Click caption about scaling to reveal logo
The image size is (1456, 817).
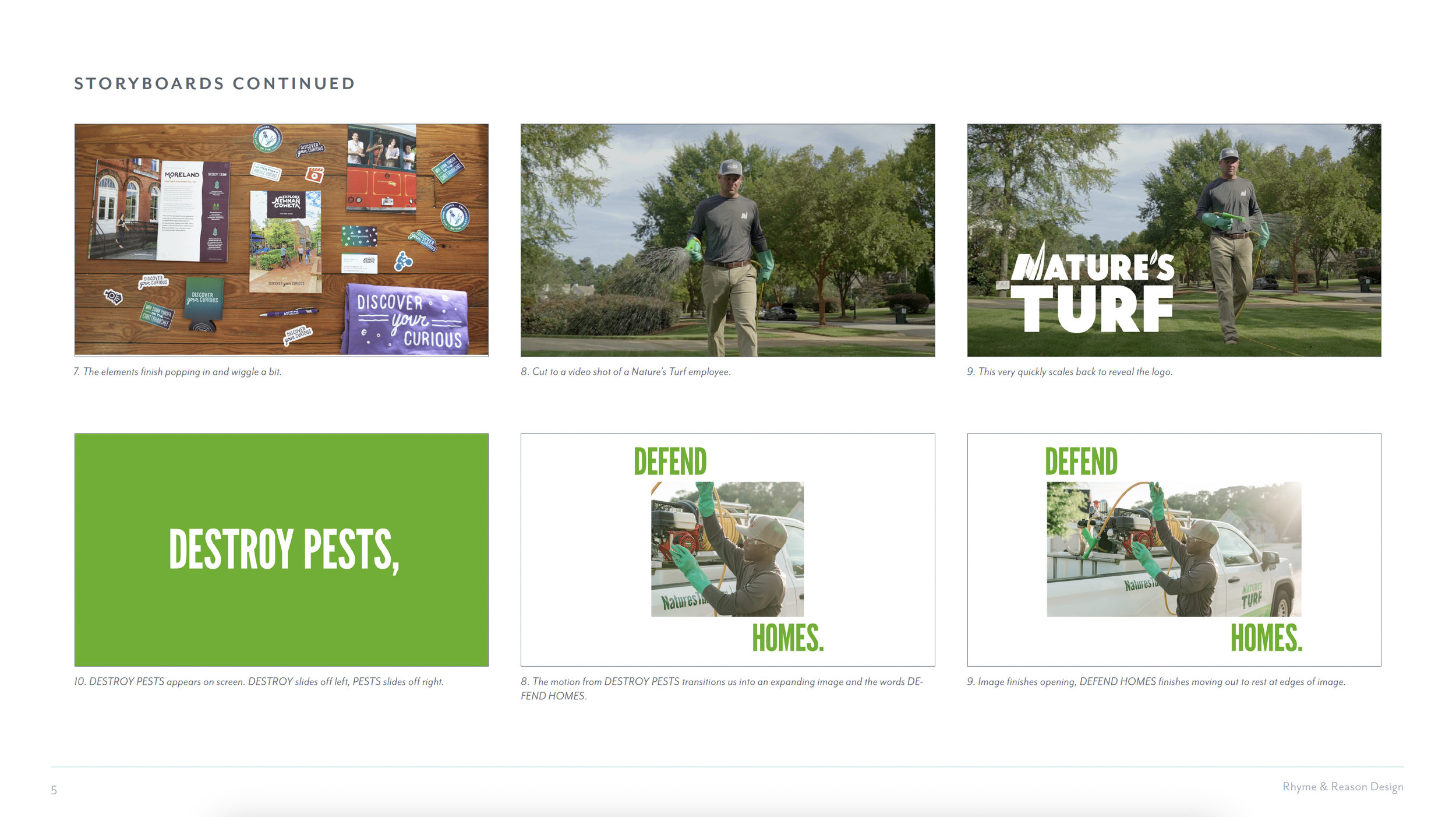click(1069, 372)
